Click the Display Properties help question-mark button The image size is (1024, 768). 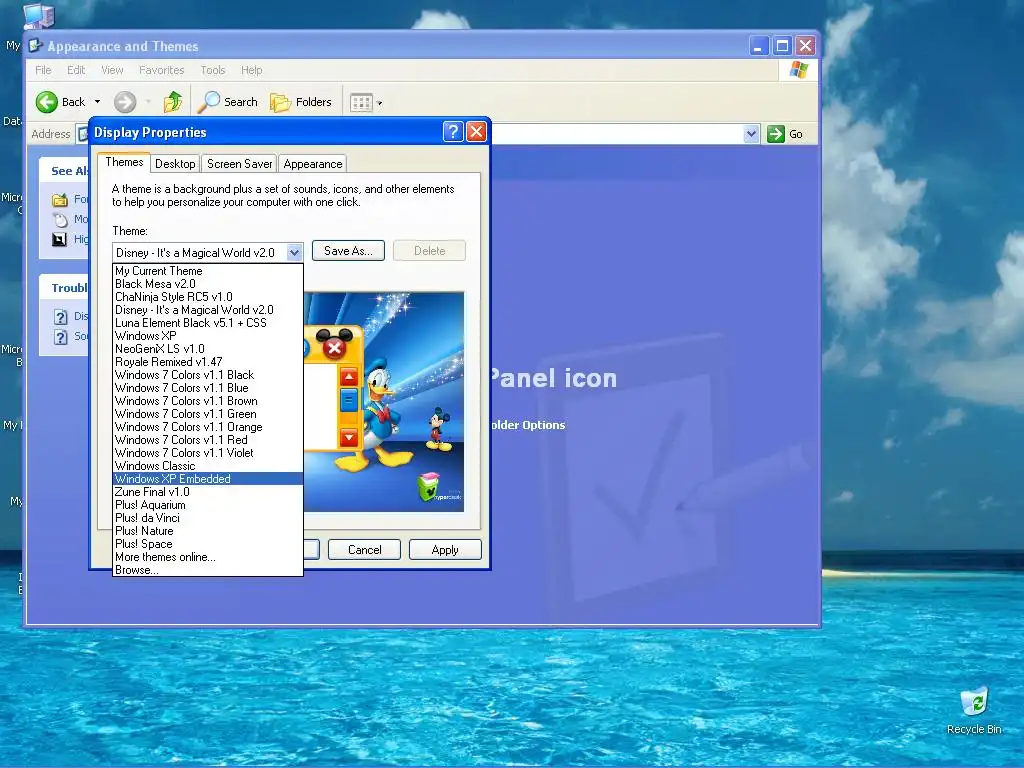453,132
